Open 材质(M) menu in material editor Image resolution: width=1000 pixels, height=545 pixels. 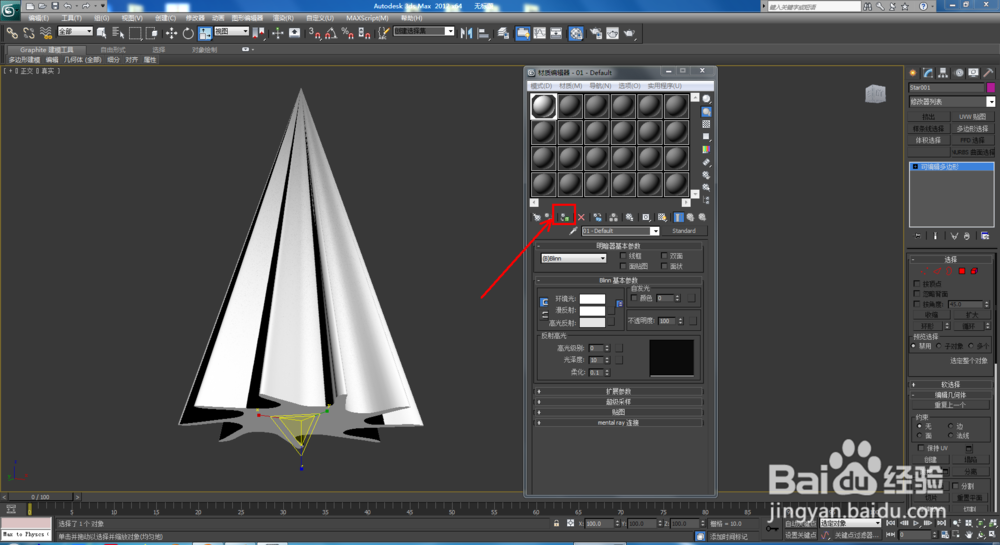570,85
